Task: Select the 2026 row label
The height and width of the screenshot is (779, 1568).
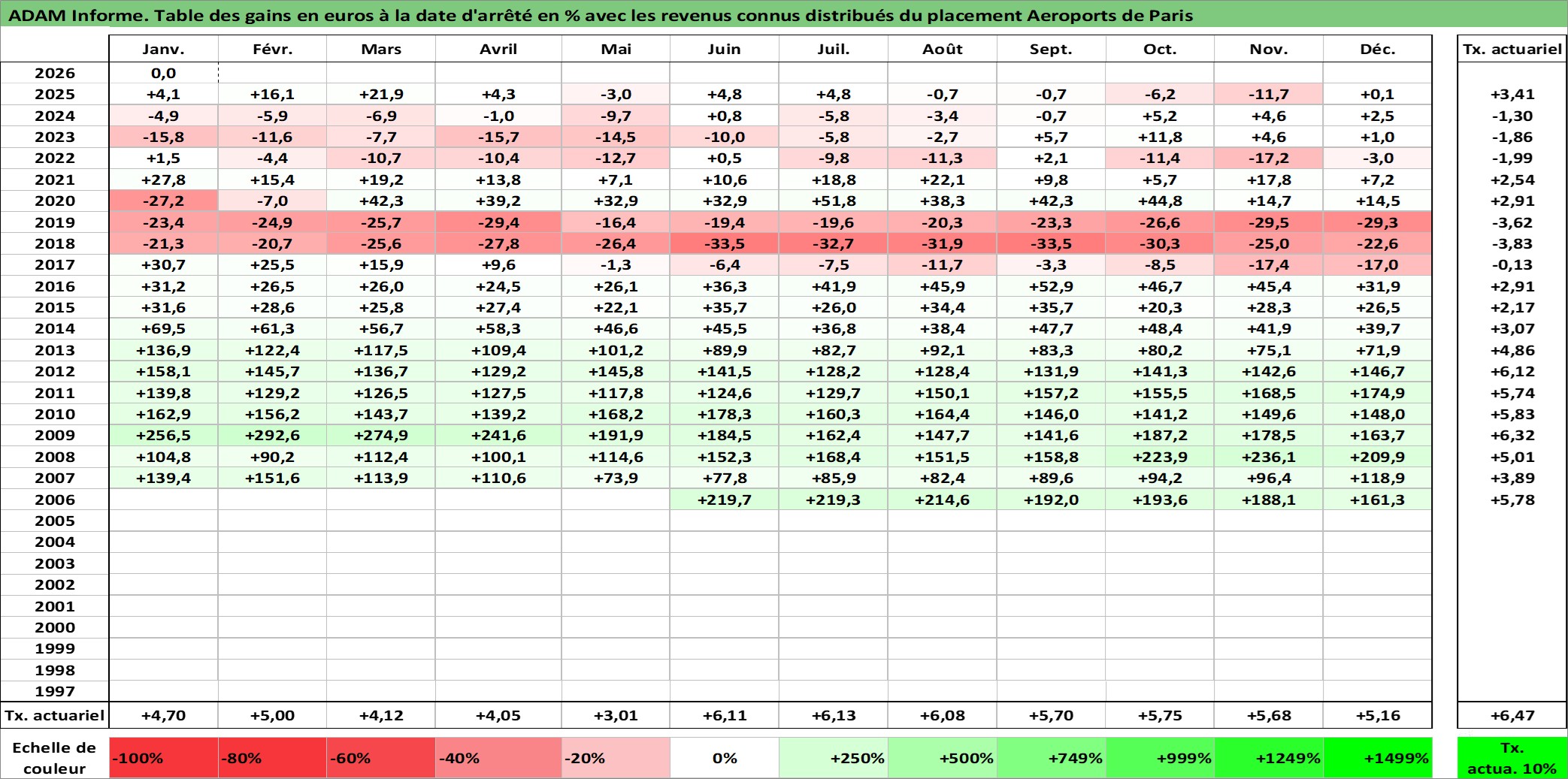Action: point(55,73)
